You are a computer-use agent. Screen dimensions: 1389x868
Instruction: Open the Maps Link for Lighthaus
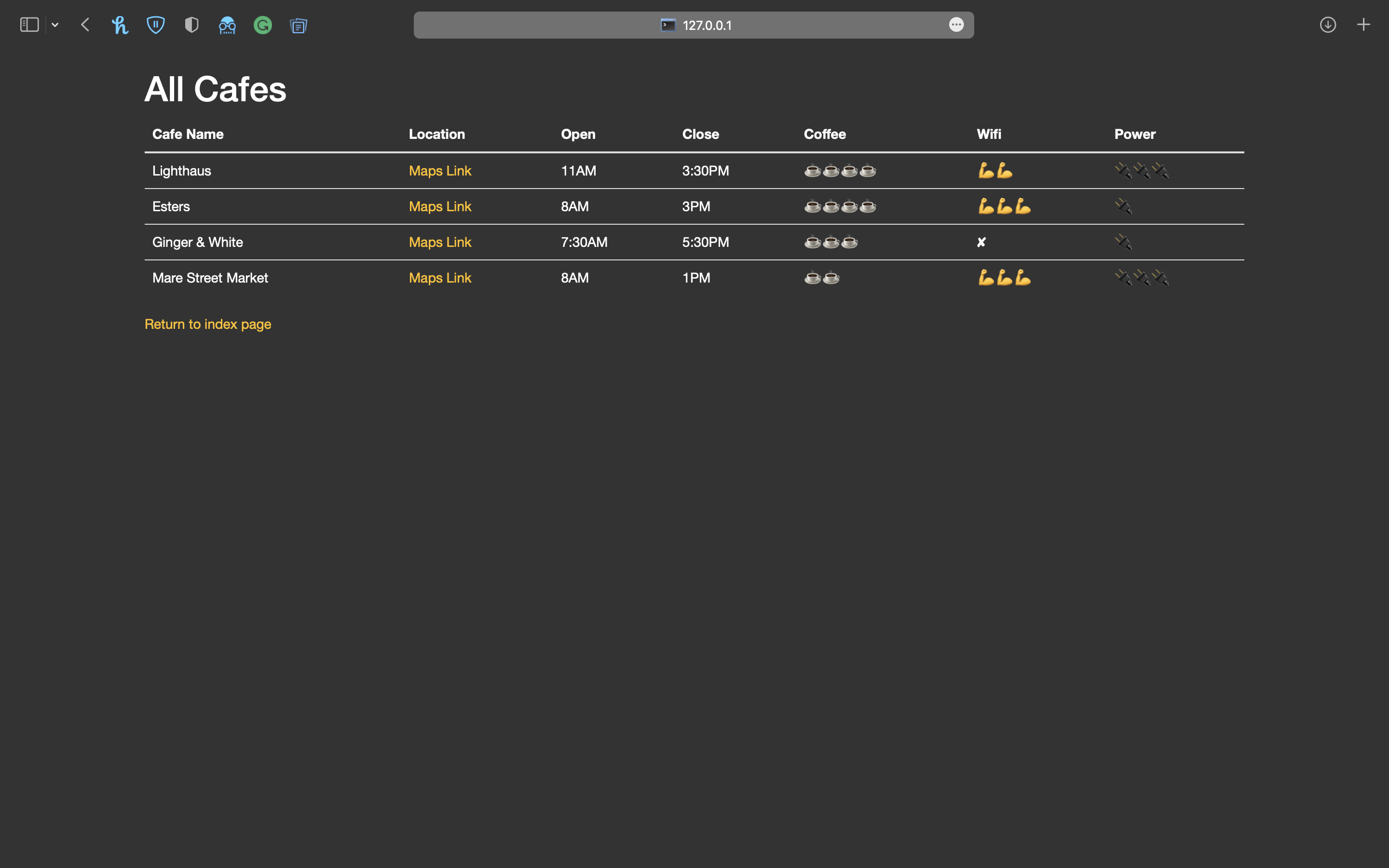click(x=440, y=171)
